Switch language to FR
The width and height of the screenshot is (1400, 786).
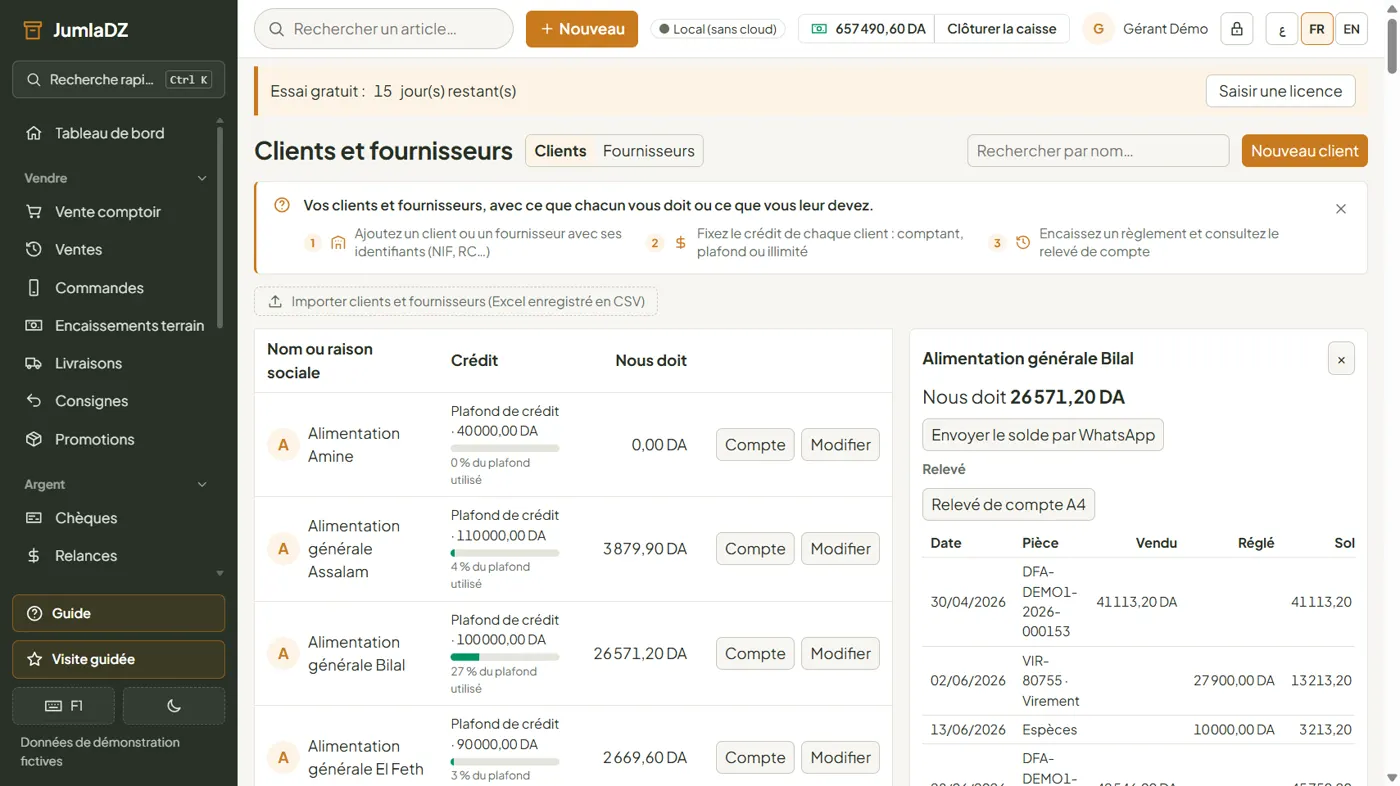point(1317,29)
